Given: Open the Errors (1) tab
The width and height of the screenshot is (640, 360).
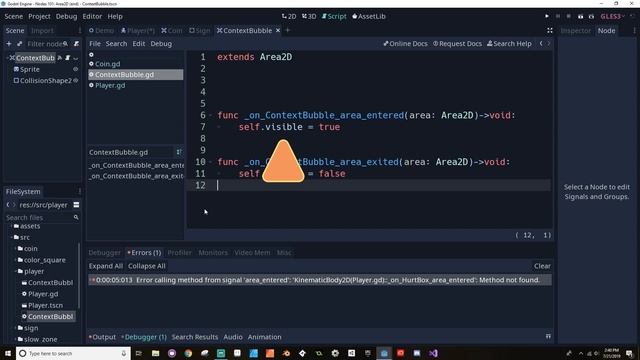Looking at the screenshot, I should [x=144, y=253].
